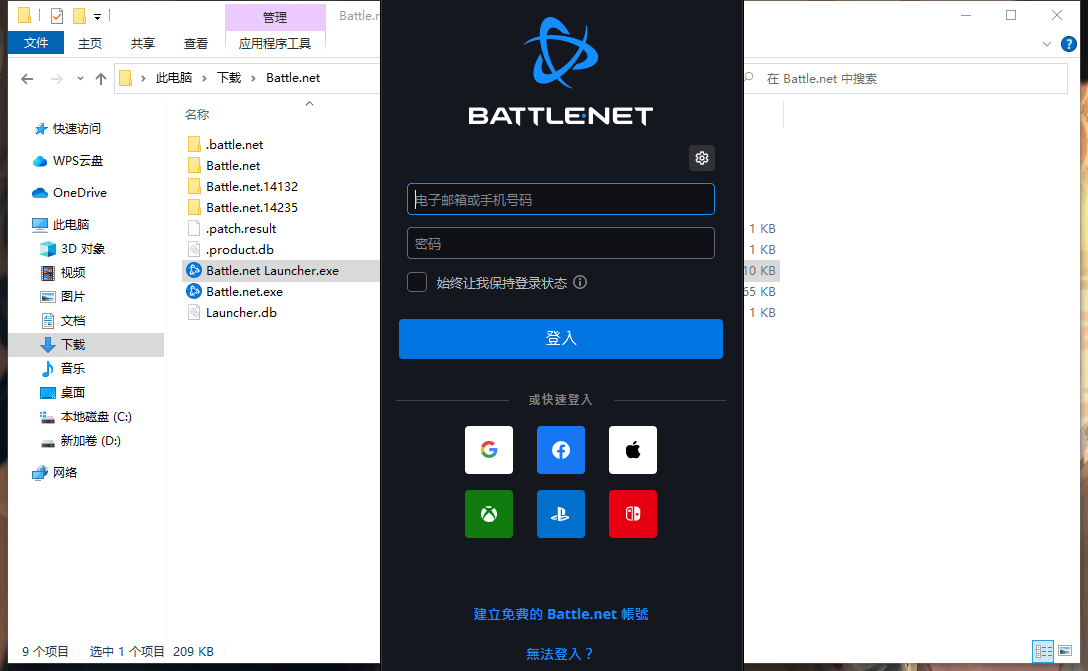This screenshot has height=671, width=1088.
Task: Open the 文件 menu in Explorer
Action: click(36, 43)
